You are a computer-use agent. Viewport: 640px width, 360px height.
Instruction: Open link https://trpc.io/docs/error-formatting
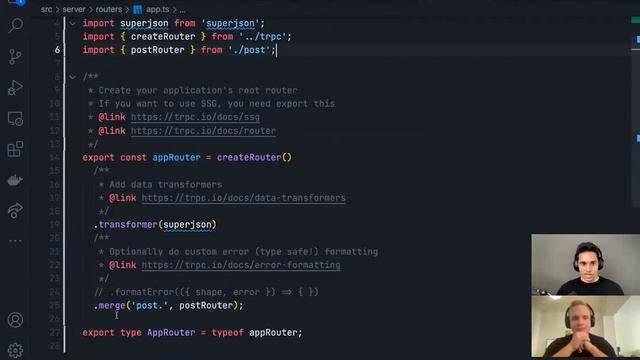point(241,265)
